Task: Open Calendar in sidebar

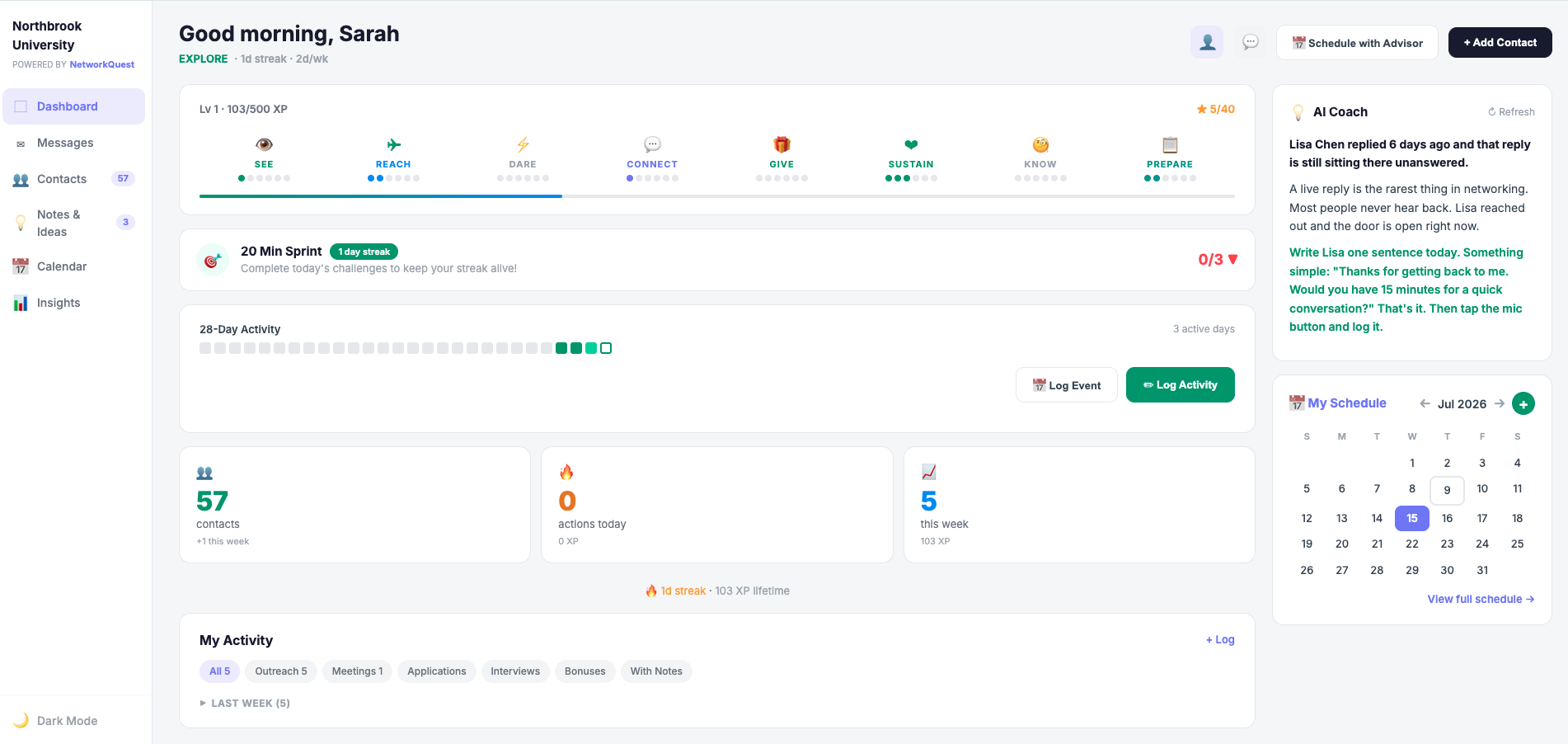Action: 73,266
